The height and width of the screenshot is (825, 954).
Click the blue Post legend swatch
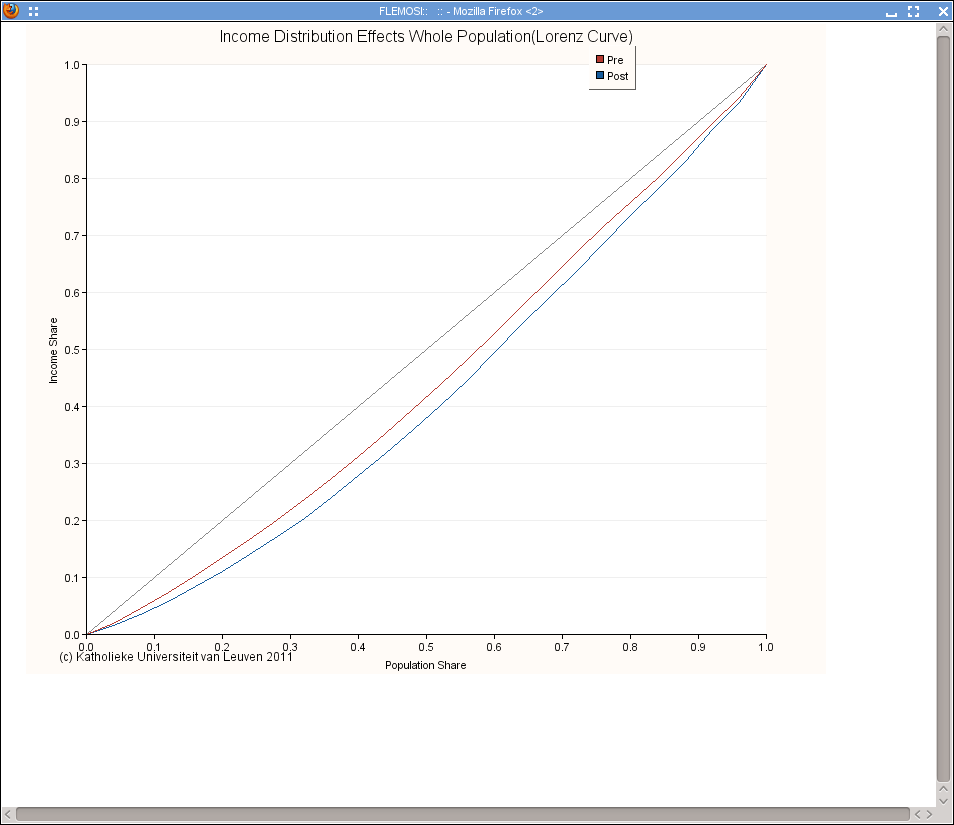pos(600,76)
